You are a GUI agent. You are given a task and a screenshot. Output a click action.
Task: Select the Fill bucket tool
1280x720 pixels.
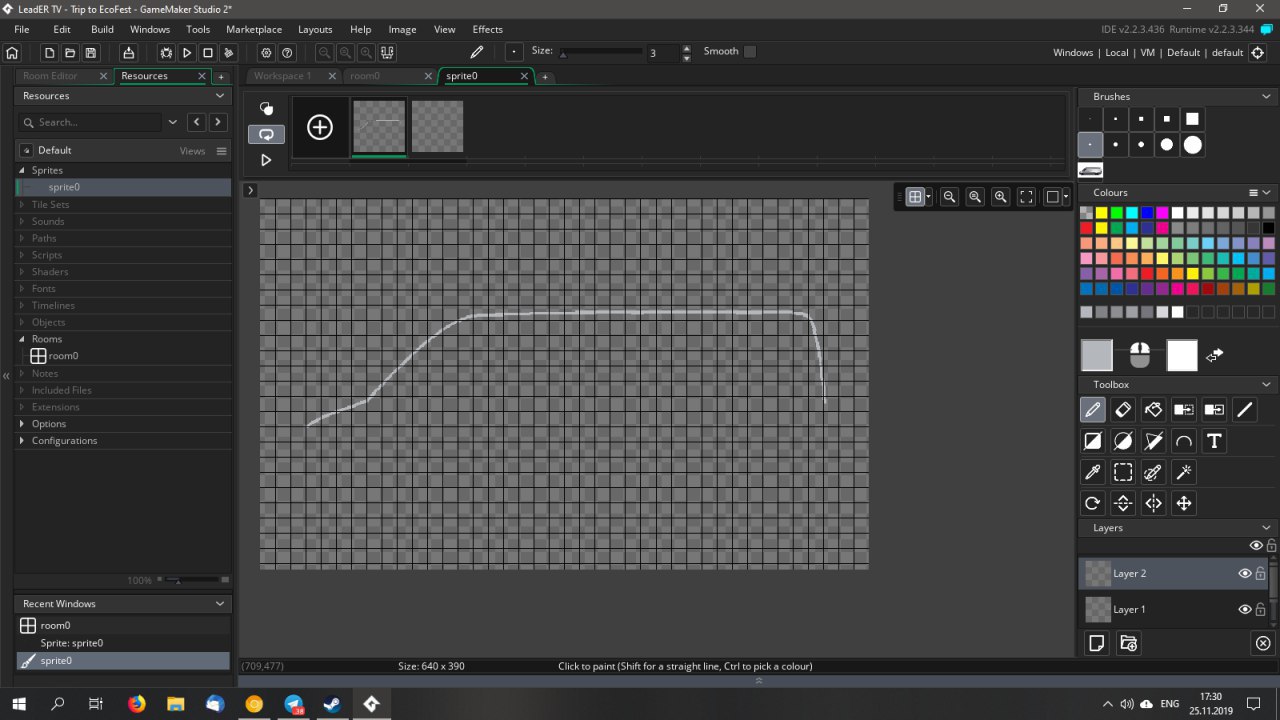[x=1153, y=409]
